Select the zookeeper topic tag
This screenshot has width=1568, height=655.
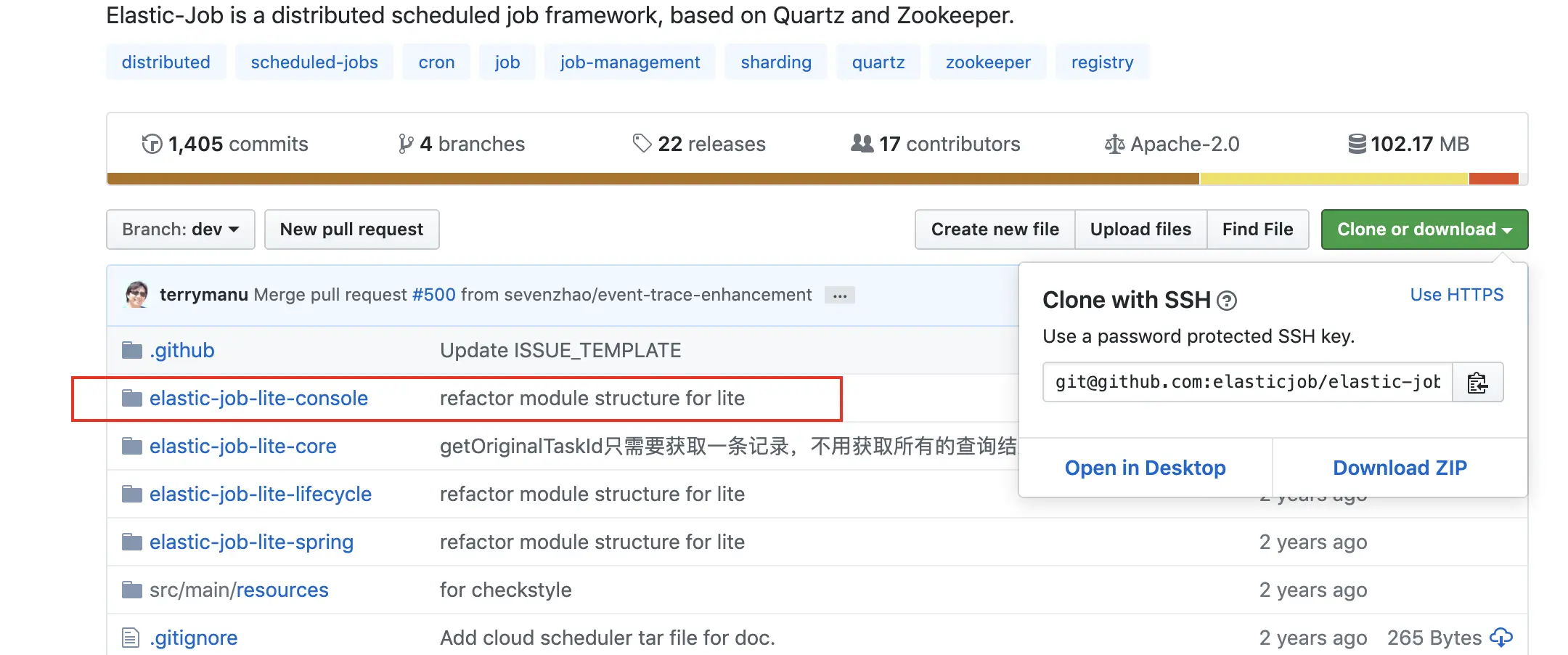[987, 62]
